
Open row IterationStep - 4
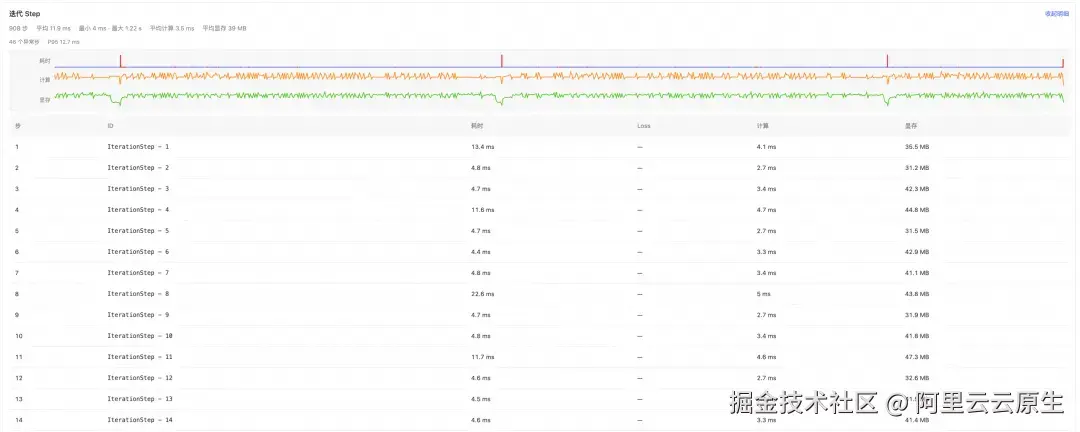click(539, 209)
